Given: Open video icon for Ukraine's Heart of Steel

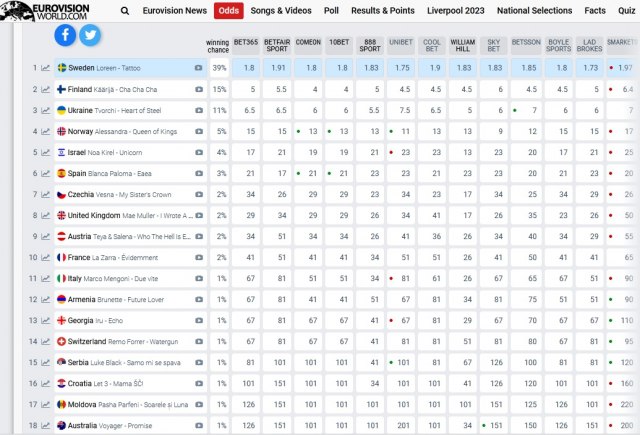Looking at the screenshot, I should coord(198,110).
